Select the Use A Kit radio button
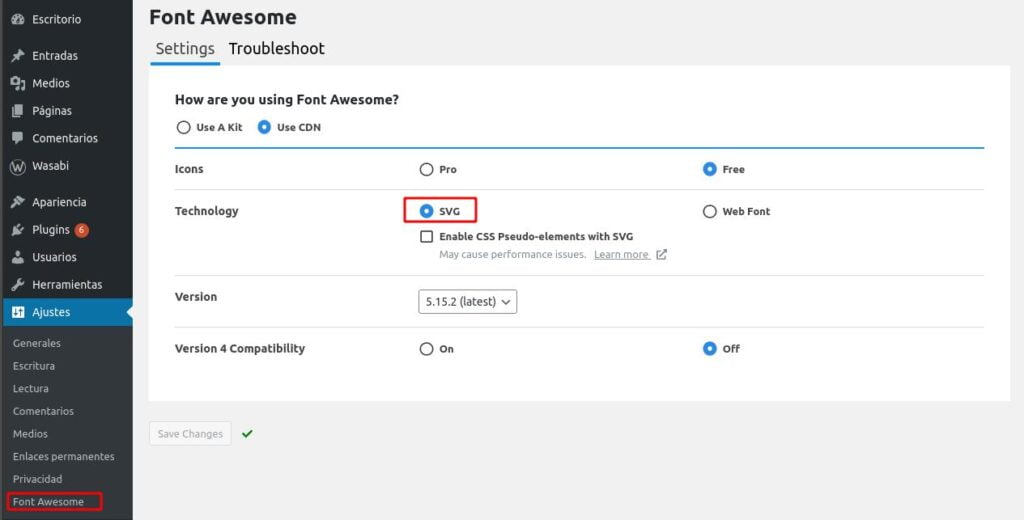This screenshot has height=520, width=1024. tap(184, 127)
